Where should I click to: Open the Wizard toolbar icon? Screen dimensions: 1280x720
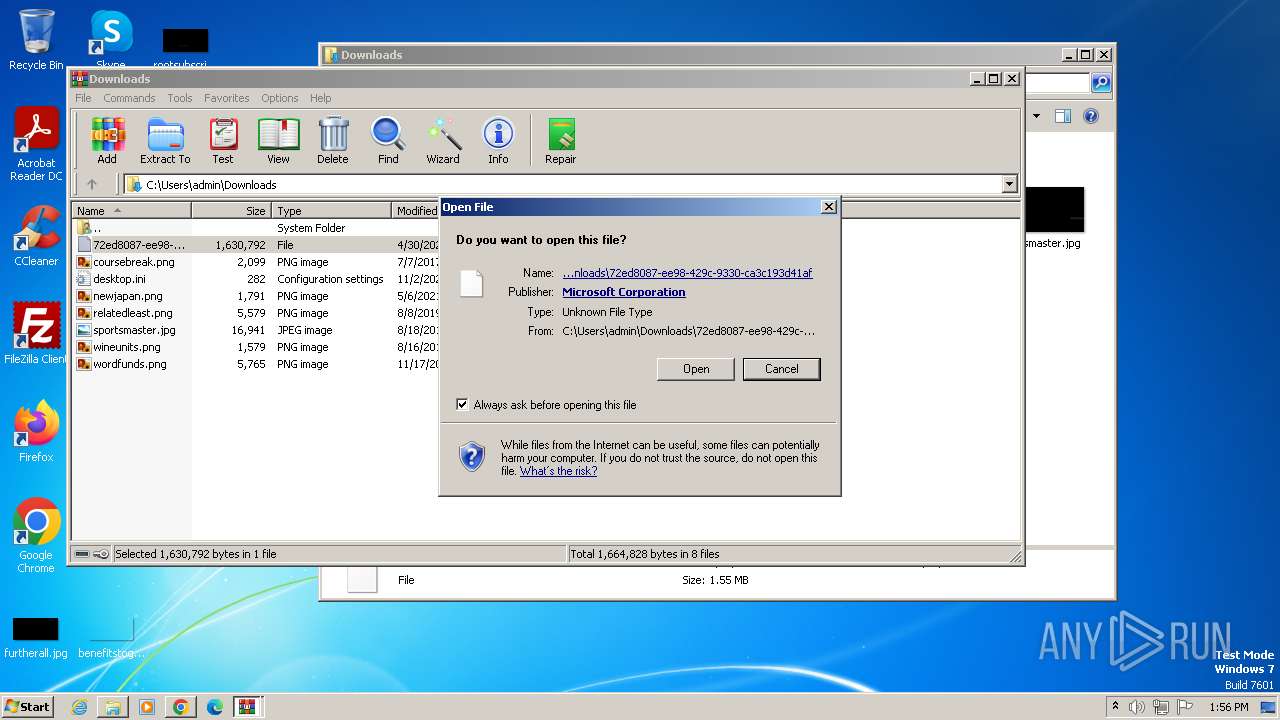coord(443,141)
